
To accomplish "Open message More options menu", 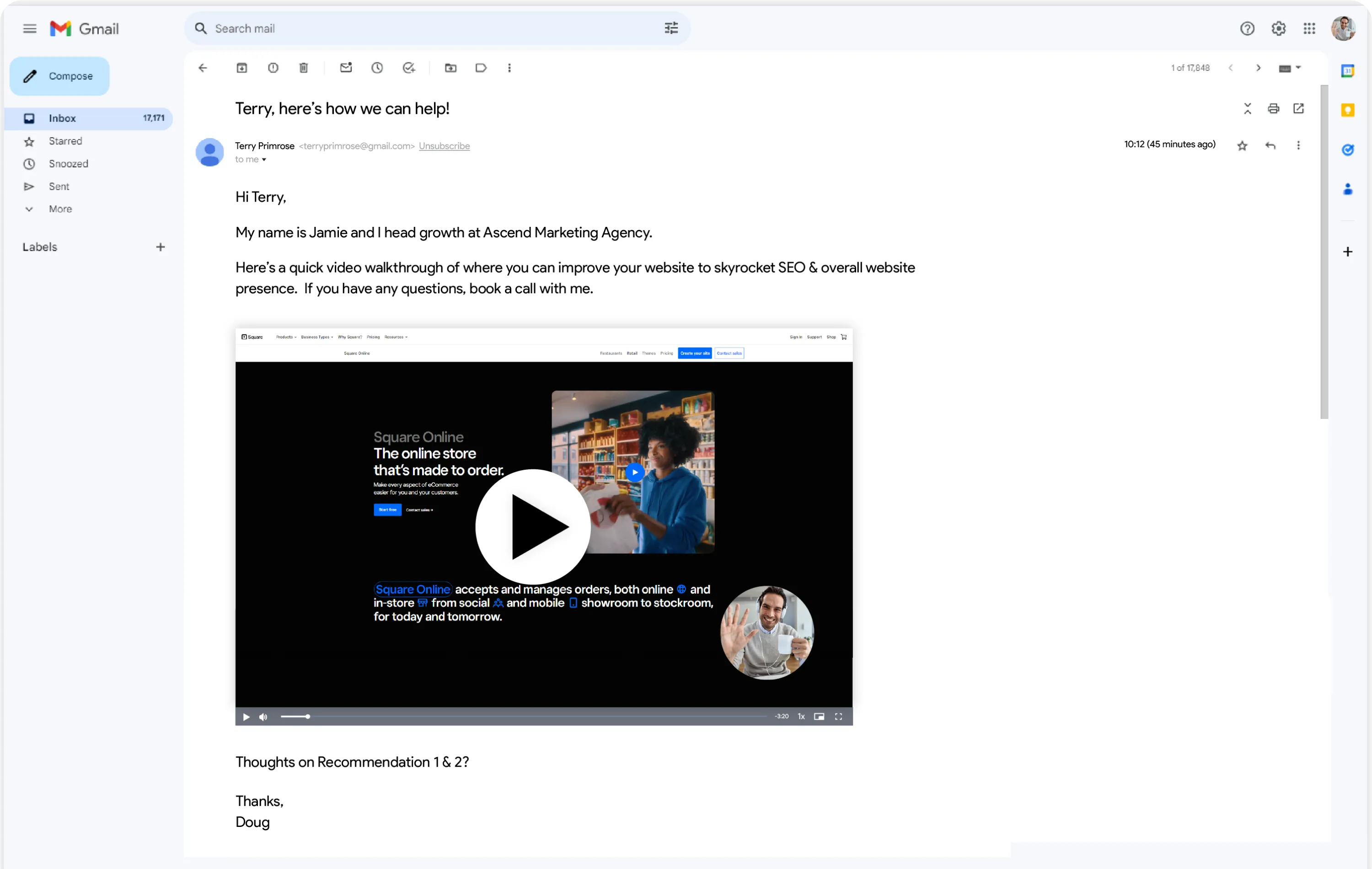I will click(x=1298, y=146).
